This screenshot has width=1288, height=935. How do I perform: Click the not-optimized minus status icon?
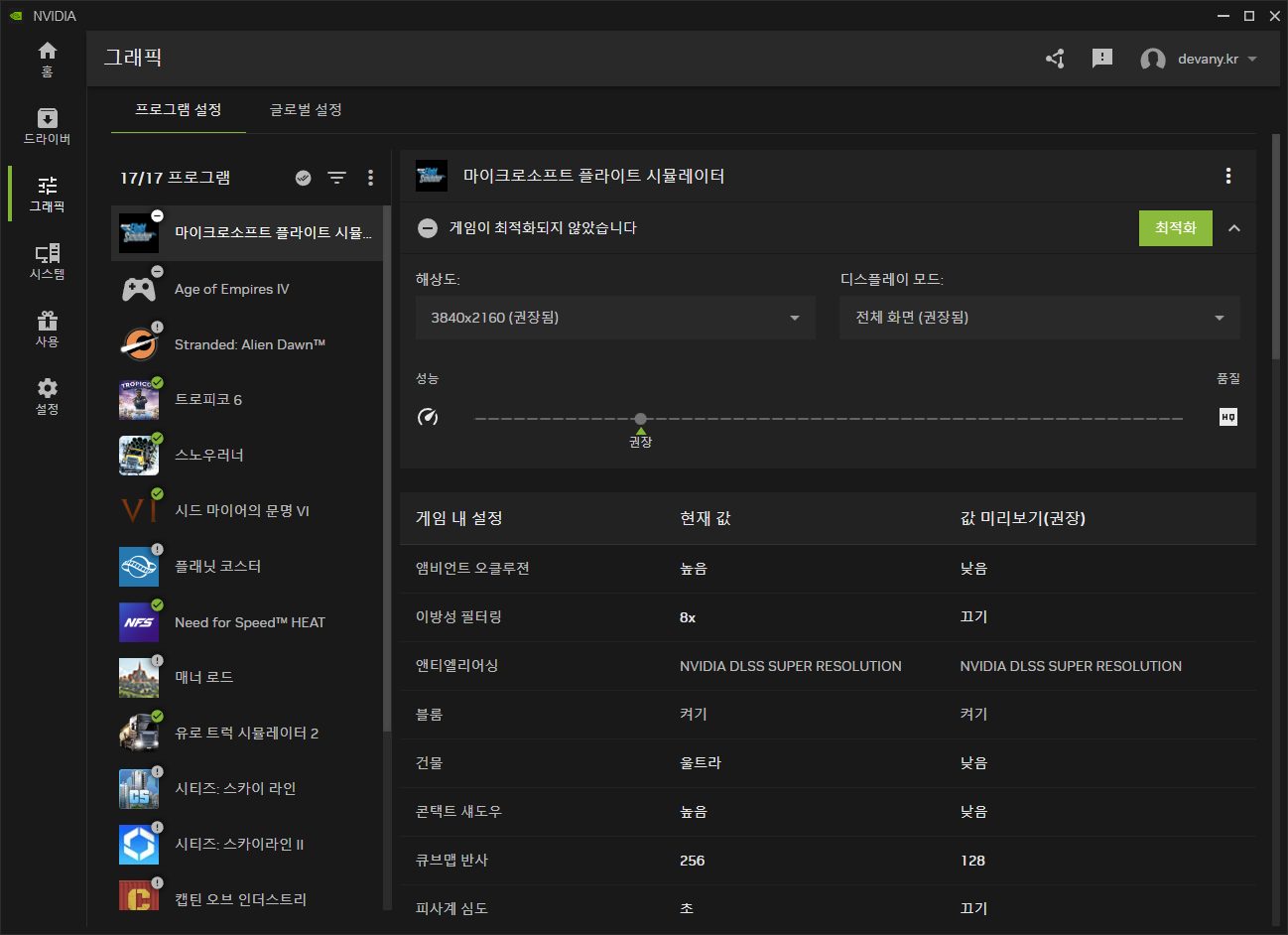[x=428, y=227]
